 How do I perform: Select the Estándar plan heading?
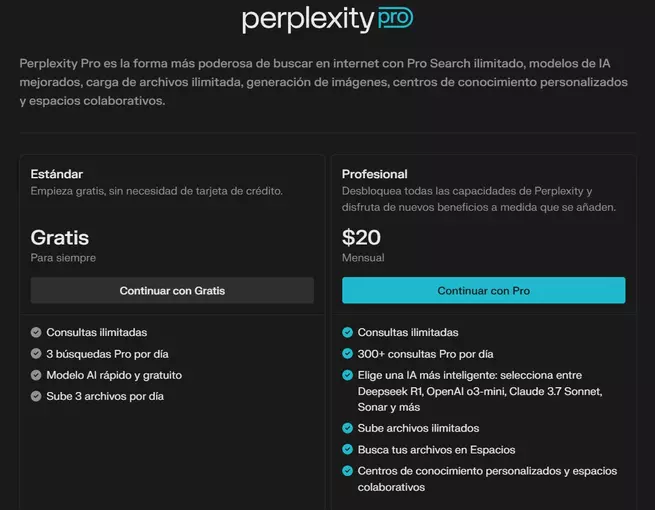tap(56, 174)
